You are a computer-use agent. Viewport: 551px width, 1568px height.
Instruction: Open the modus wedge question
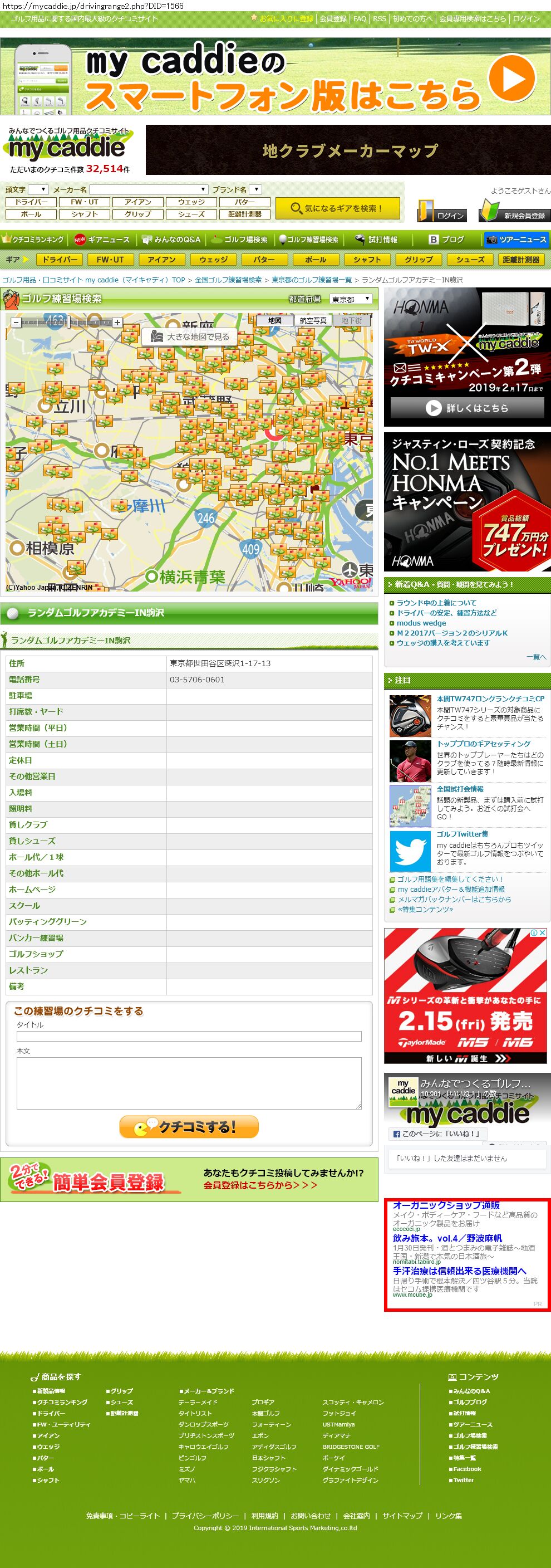coord(421,623)
